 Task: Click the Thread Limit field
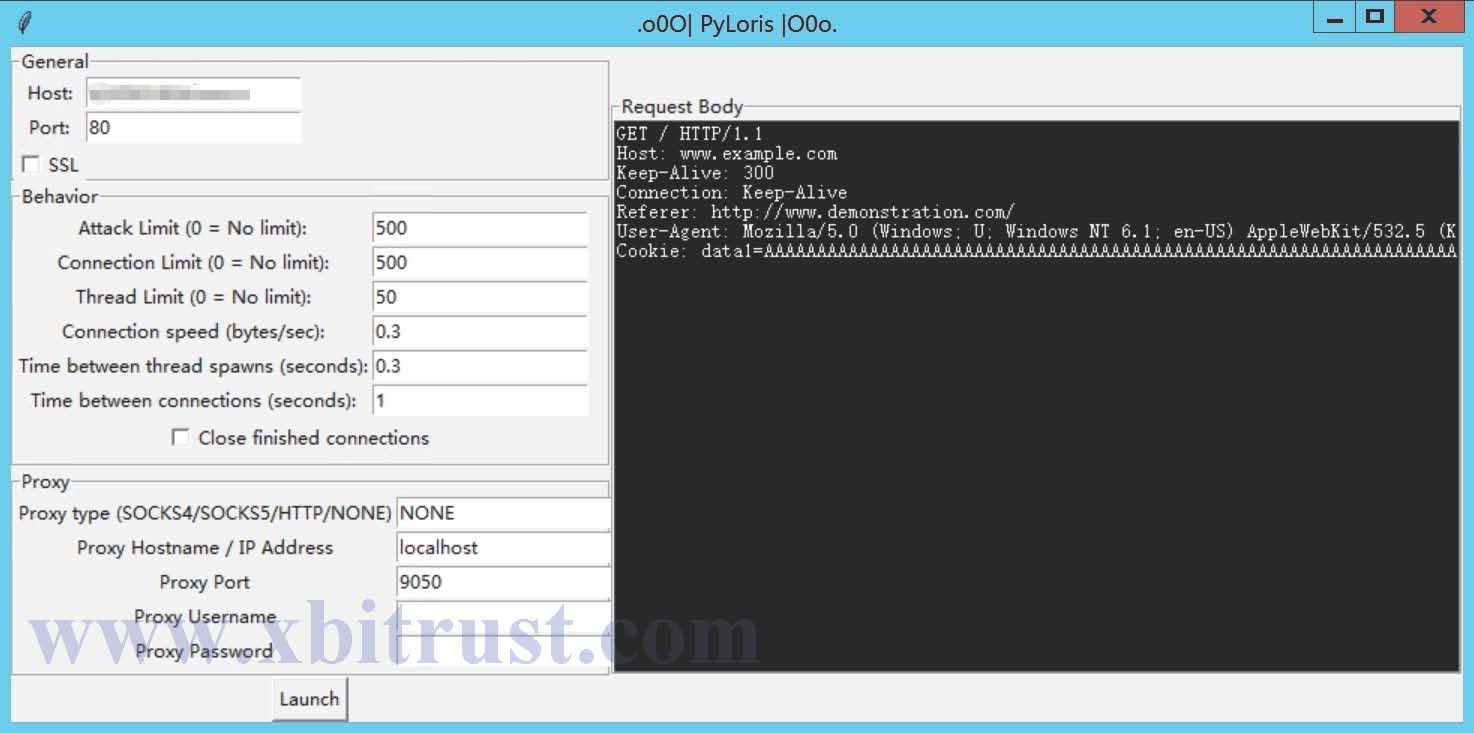coord(479,297)
